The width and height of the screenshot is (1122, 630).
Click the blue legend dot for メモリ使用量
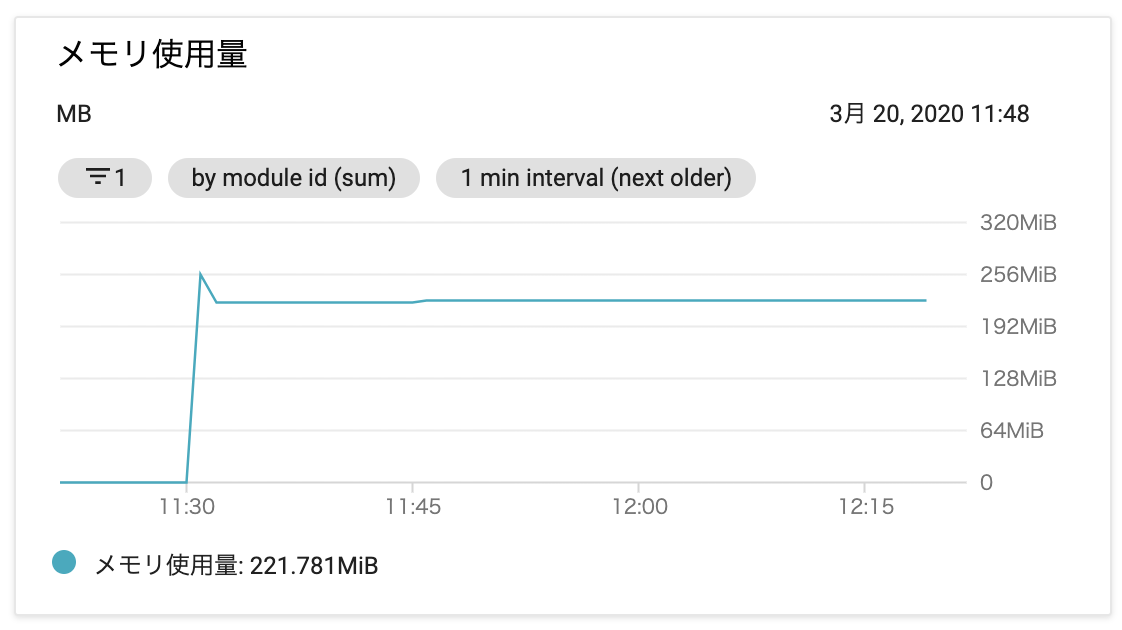coord(64,562)
